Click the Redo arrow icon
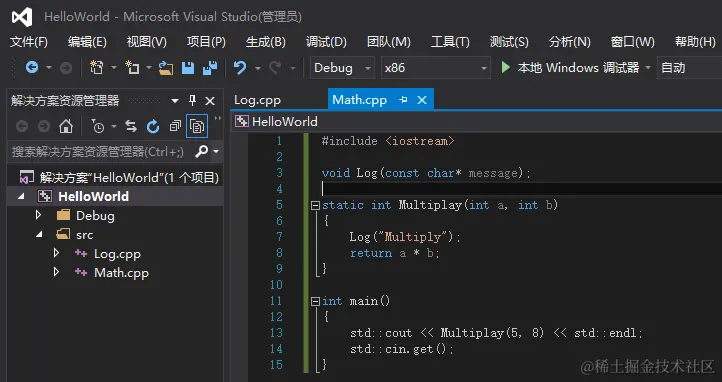This screenshot has height=382, width=722. 275,68
